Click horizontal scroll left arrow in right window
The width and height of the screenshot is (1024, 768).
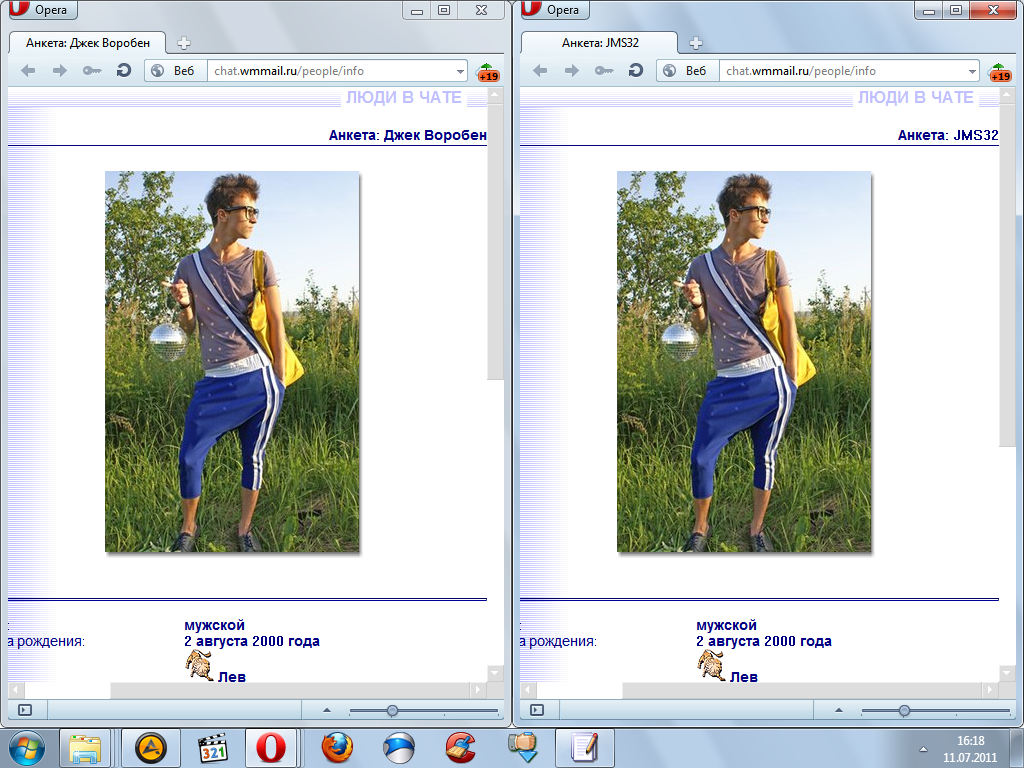[x=528, y=689]
